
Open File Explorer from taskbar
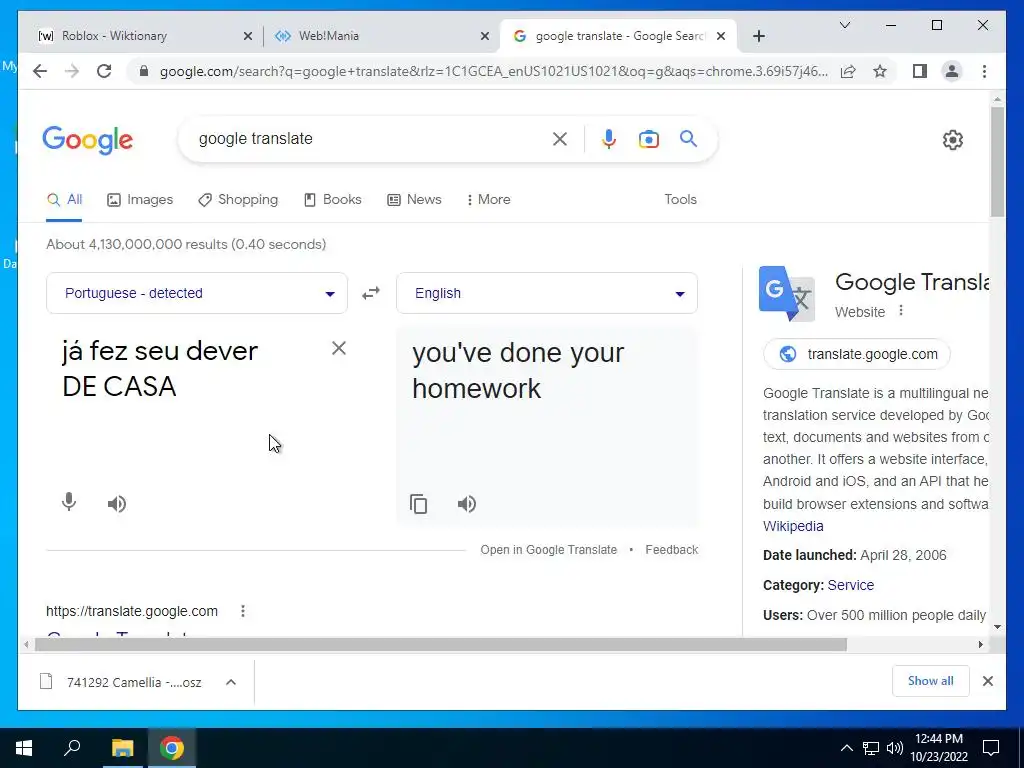122,748
